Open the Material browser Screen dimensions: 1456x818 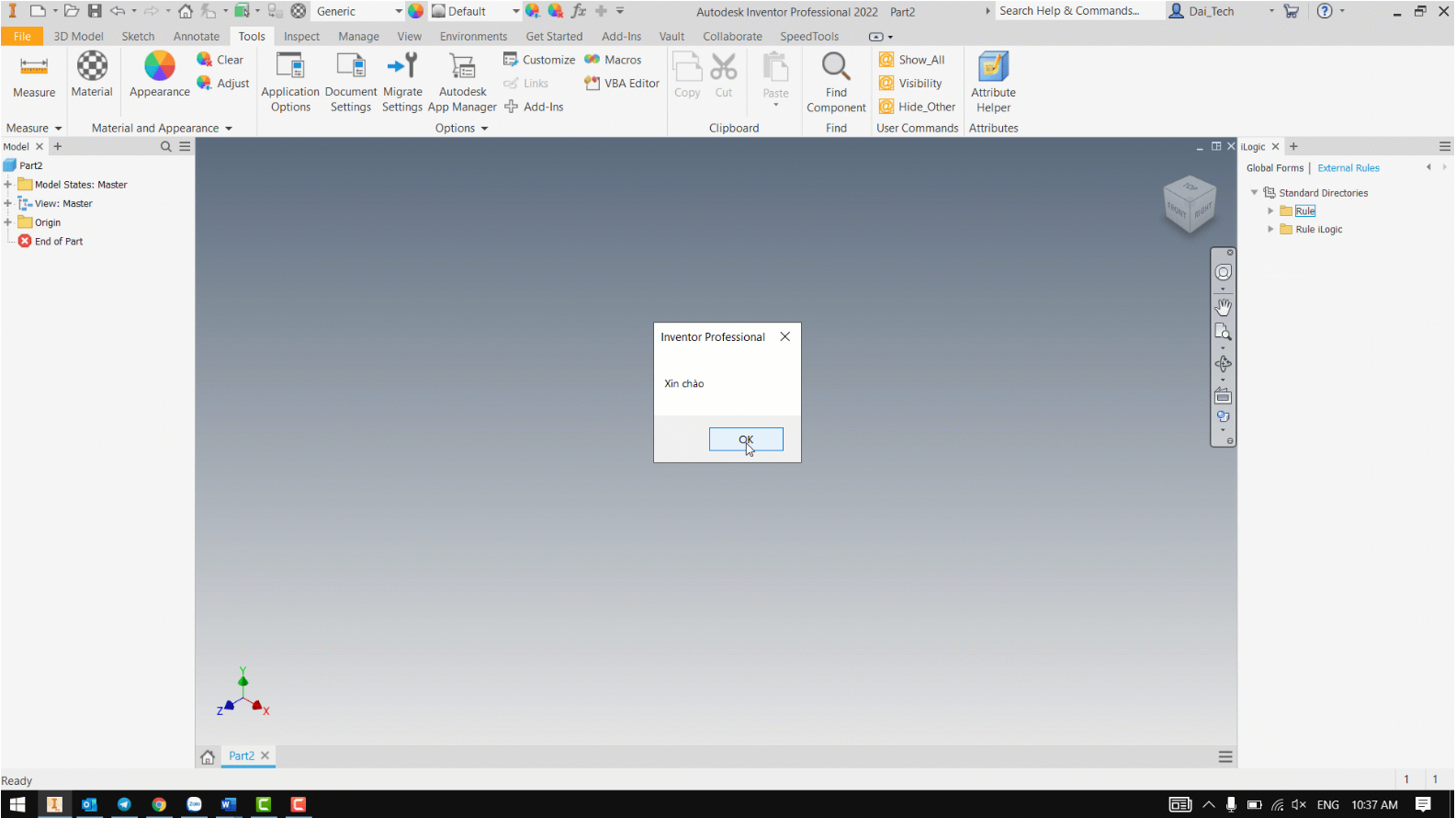(92, 75)
